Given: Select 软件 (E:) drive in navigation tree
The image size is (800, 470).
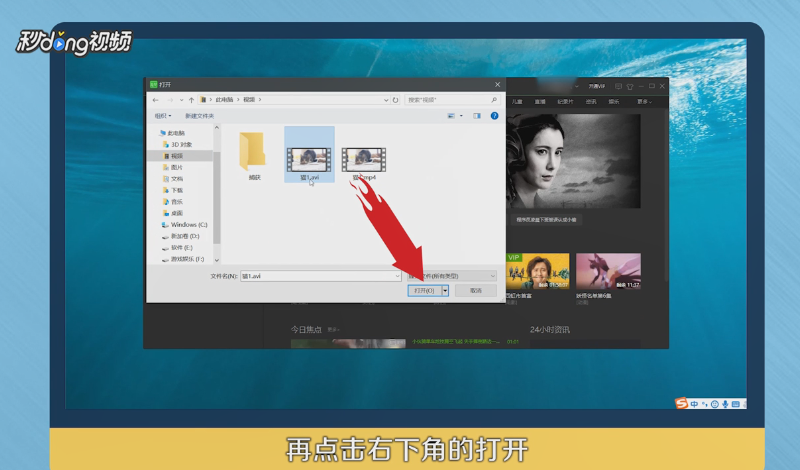Looking at the screenshot, I should 178,248.
